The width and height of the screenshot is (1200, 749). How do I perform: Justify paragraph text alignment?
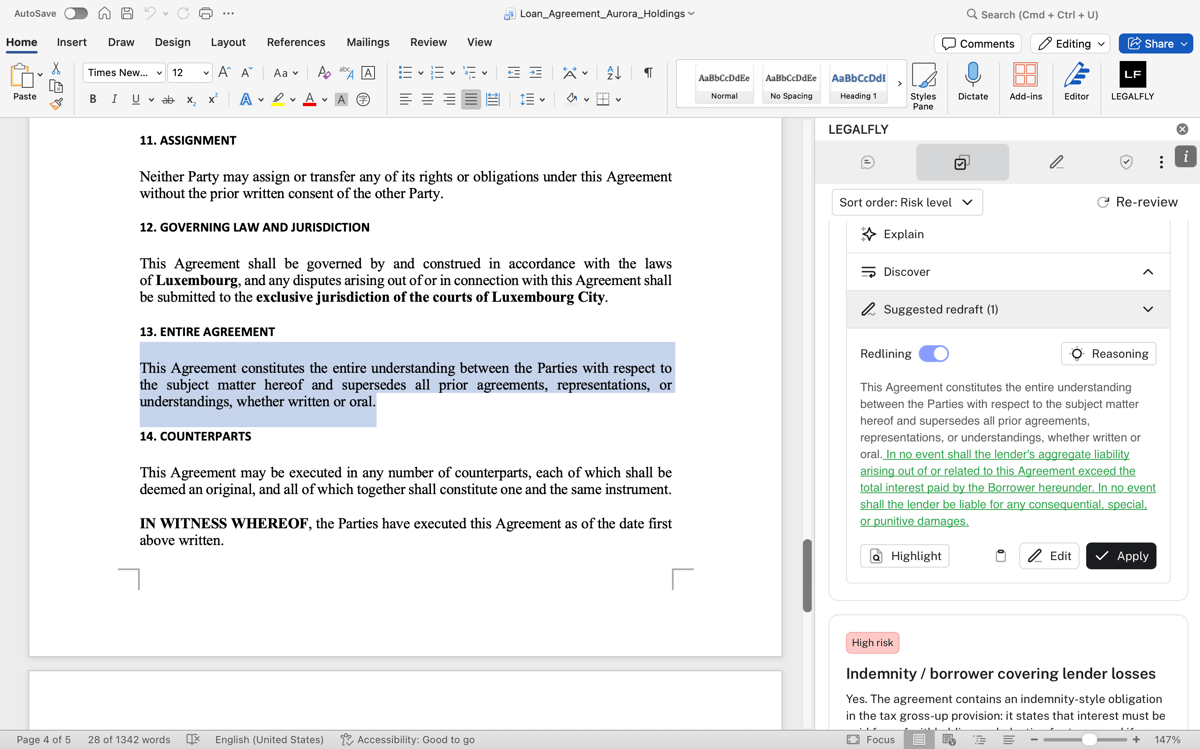coord(470,99)
